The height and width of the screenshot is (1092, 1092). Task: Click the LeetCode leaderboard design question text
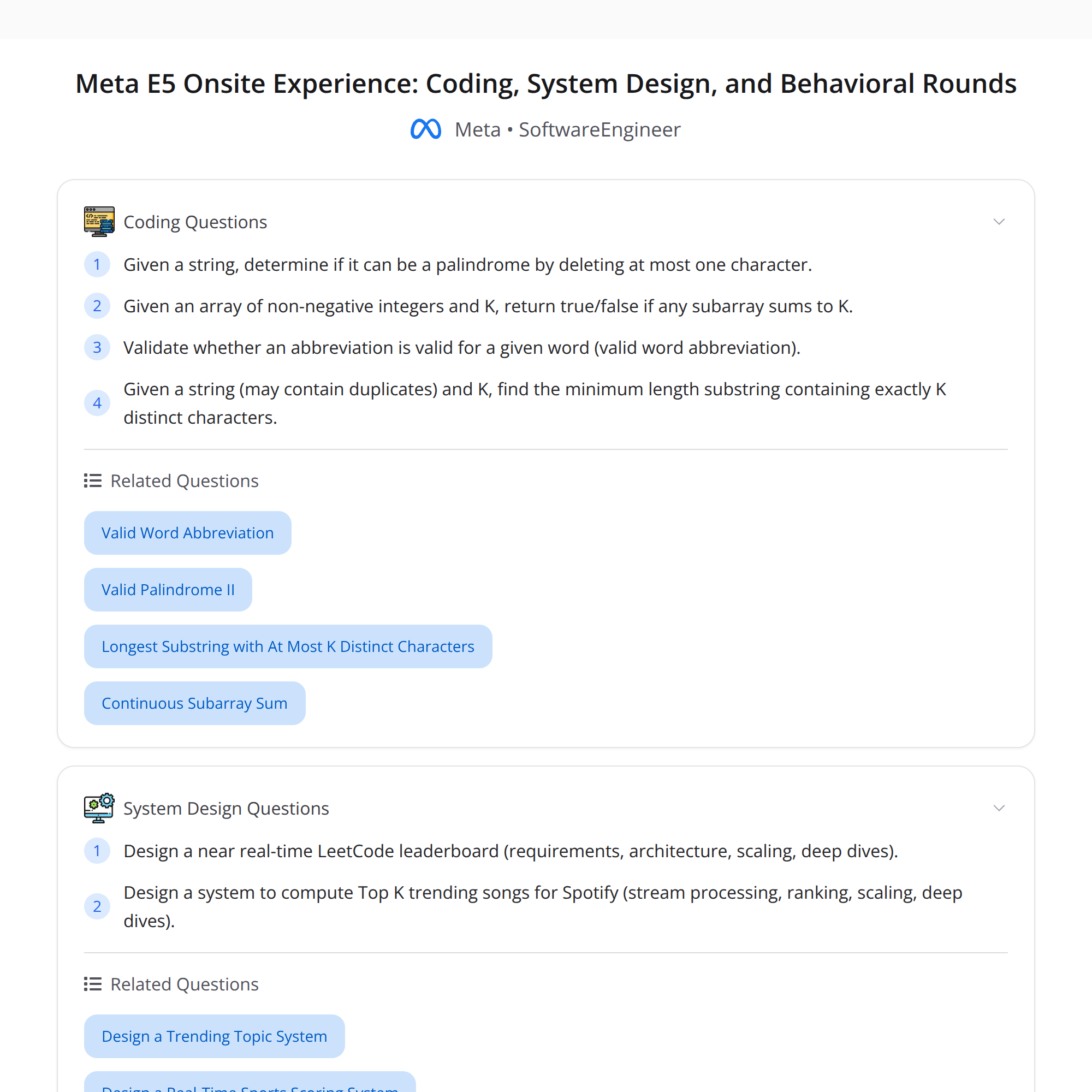coord(510,851)
